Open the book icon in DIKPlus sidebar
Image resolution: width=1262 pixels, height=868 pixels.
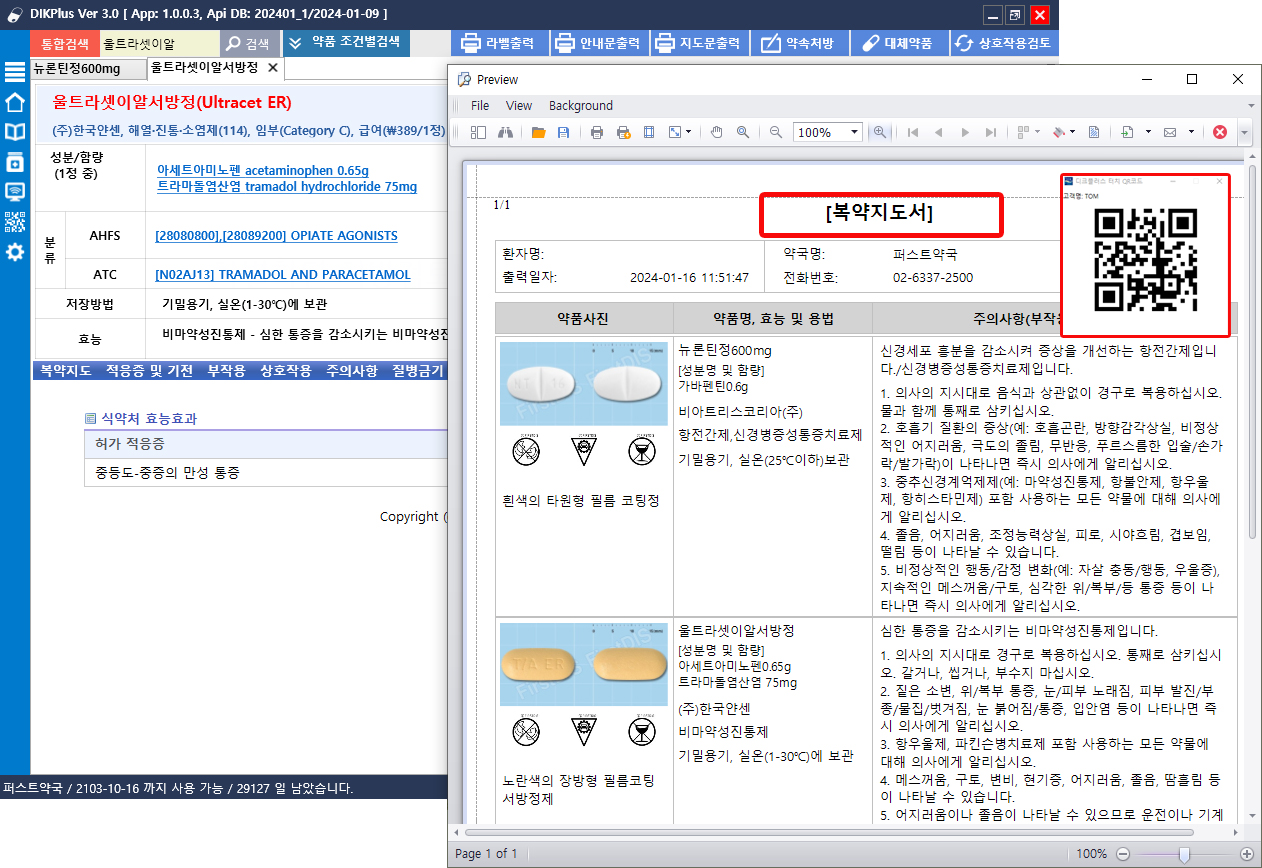point(15,132)
